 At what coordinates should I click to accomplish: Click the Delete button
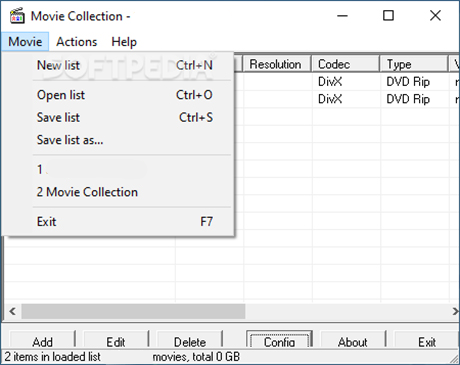(189, 340)
